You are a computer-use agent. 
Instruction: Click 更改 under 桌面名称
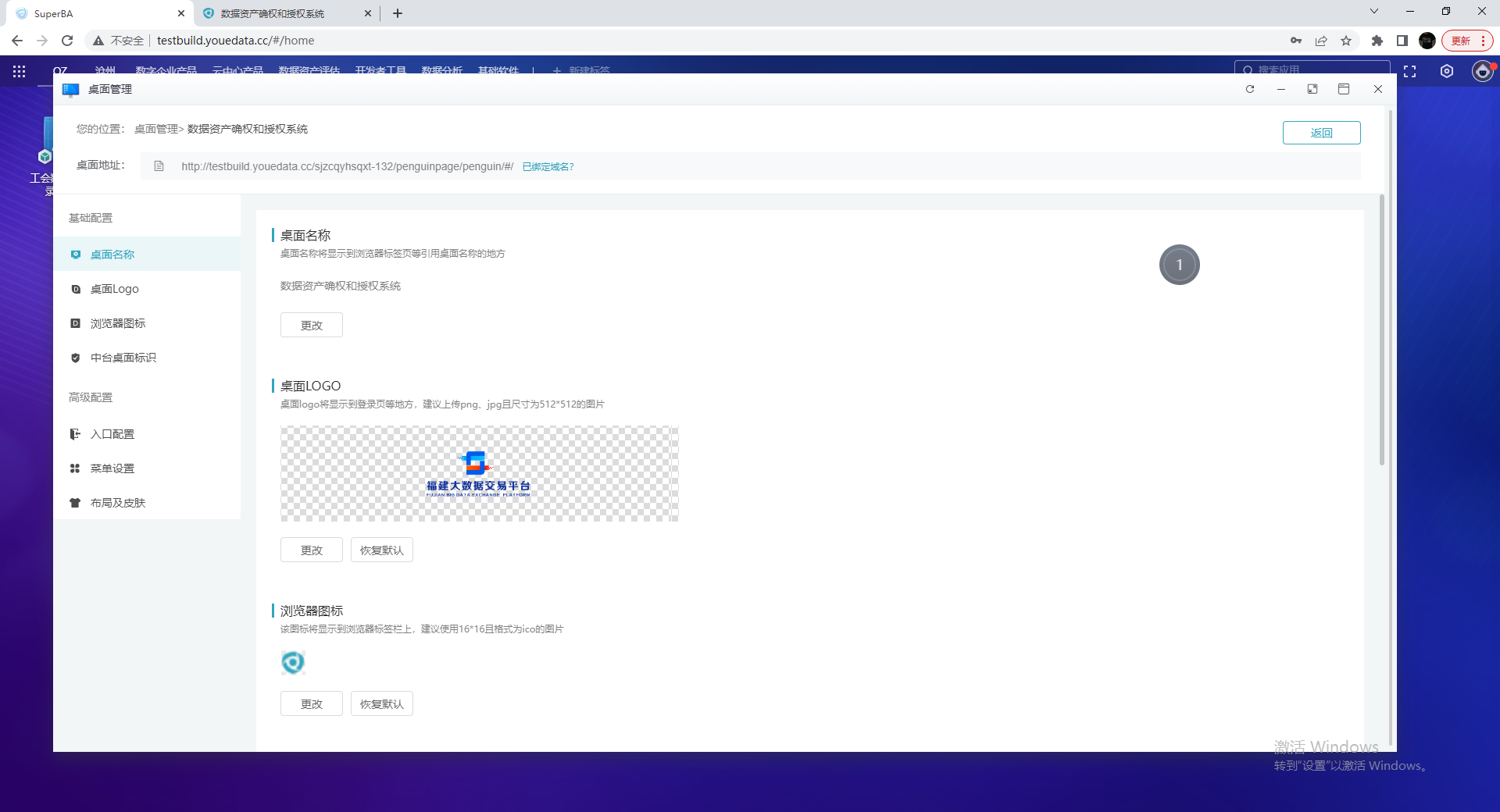[x=311, y=326]
